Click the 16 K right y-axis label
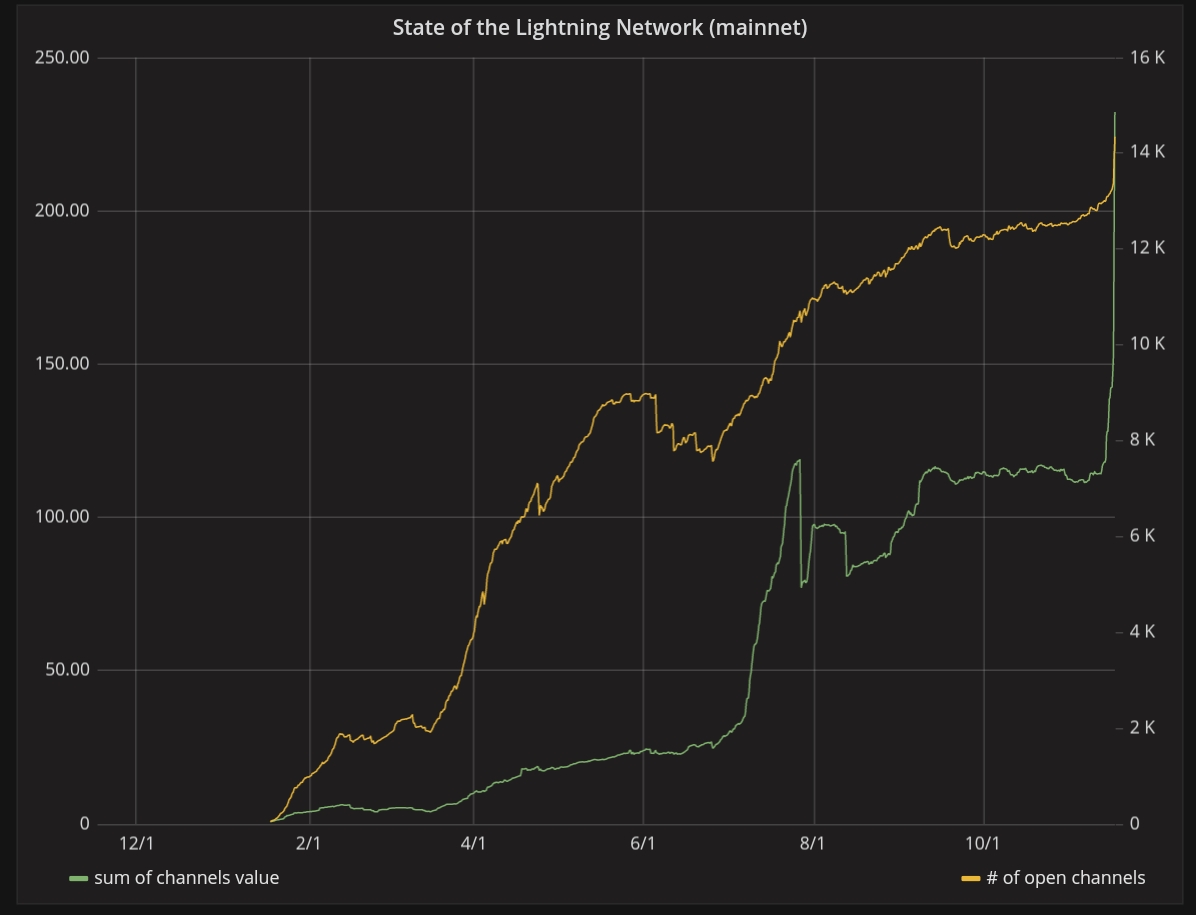 [1147, 58]
